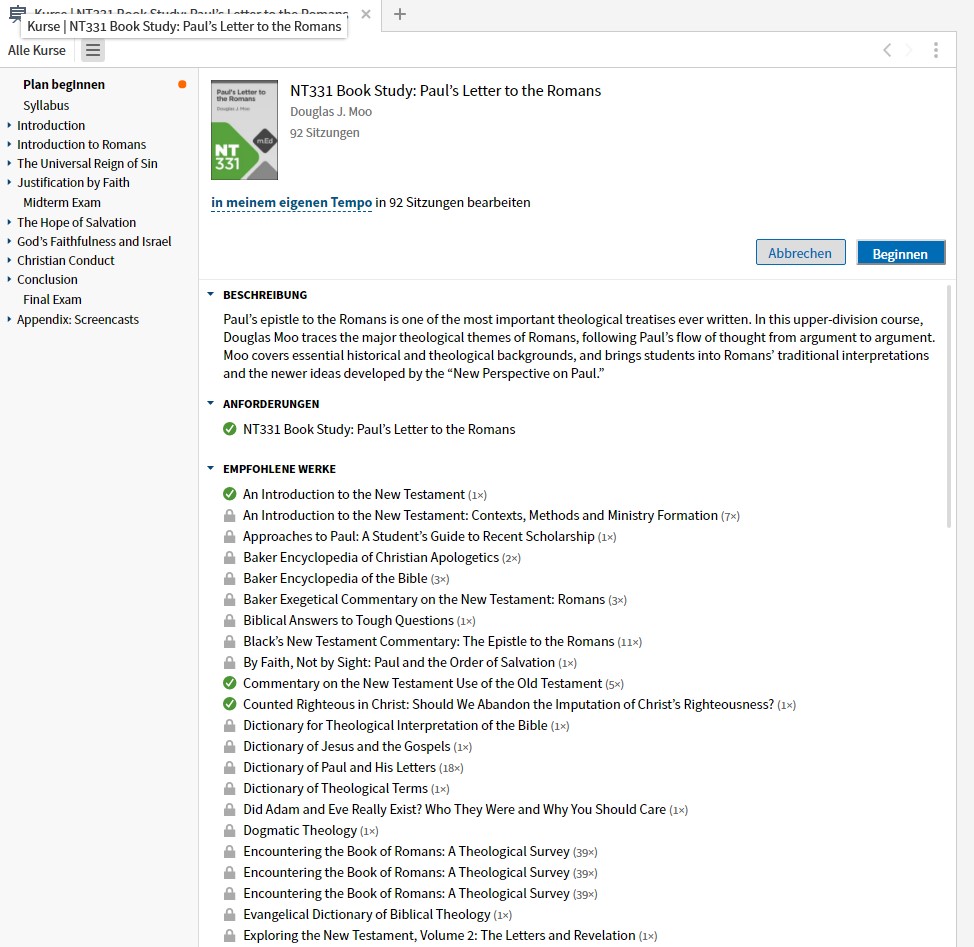The height and width of the screenshot is (947, 974).
Task: Collapse the BESCHREIBUNG section
Action: coord(211,294)
